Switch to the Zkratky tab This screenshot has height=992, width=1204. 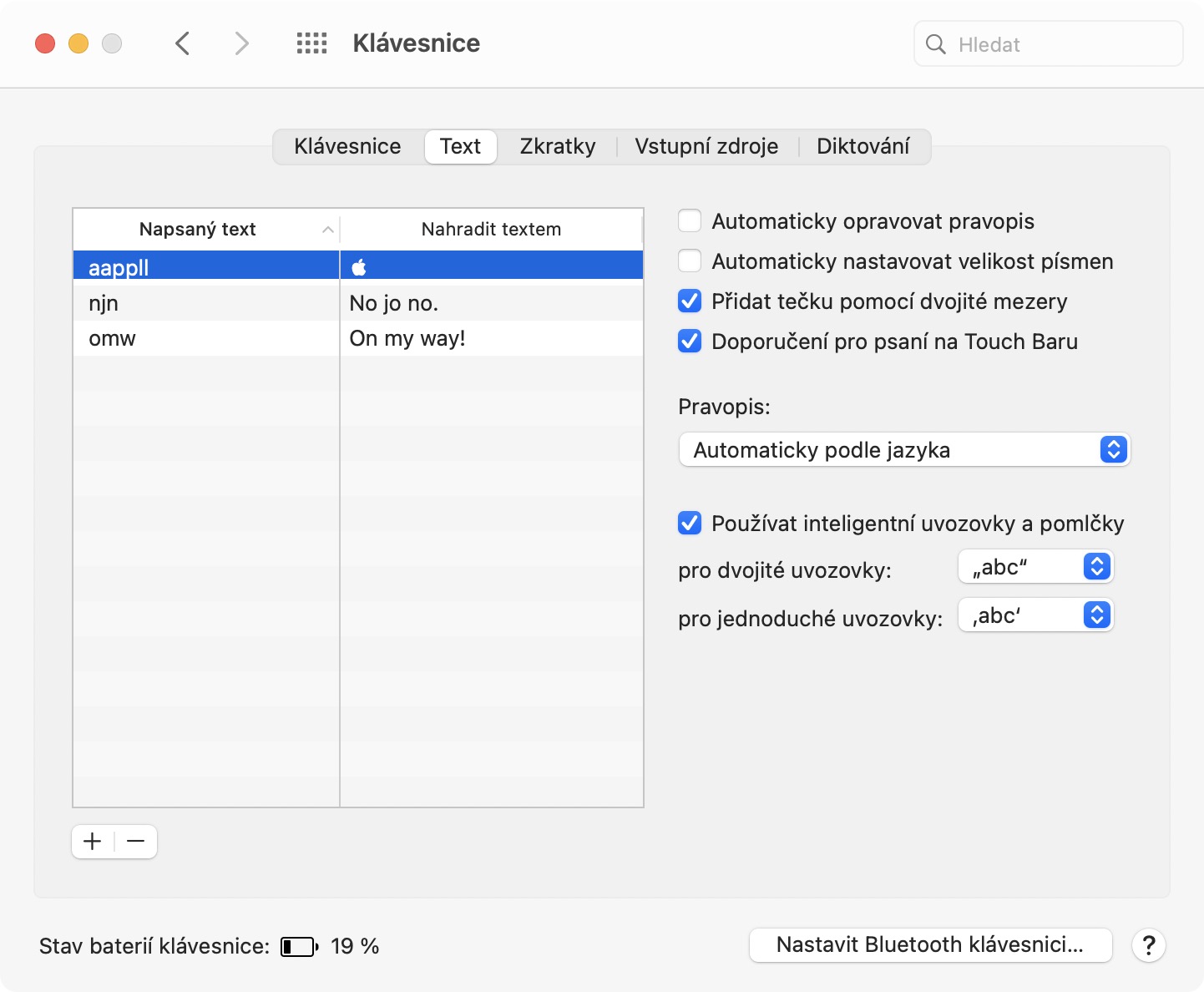[558, 147]
